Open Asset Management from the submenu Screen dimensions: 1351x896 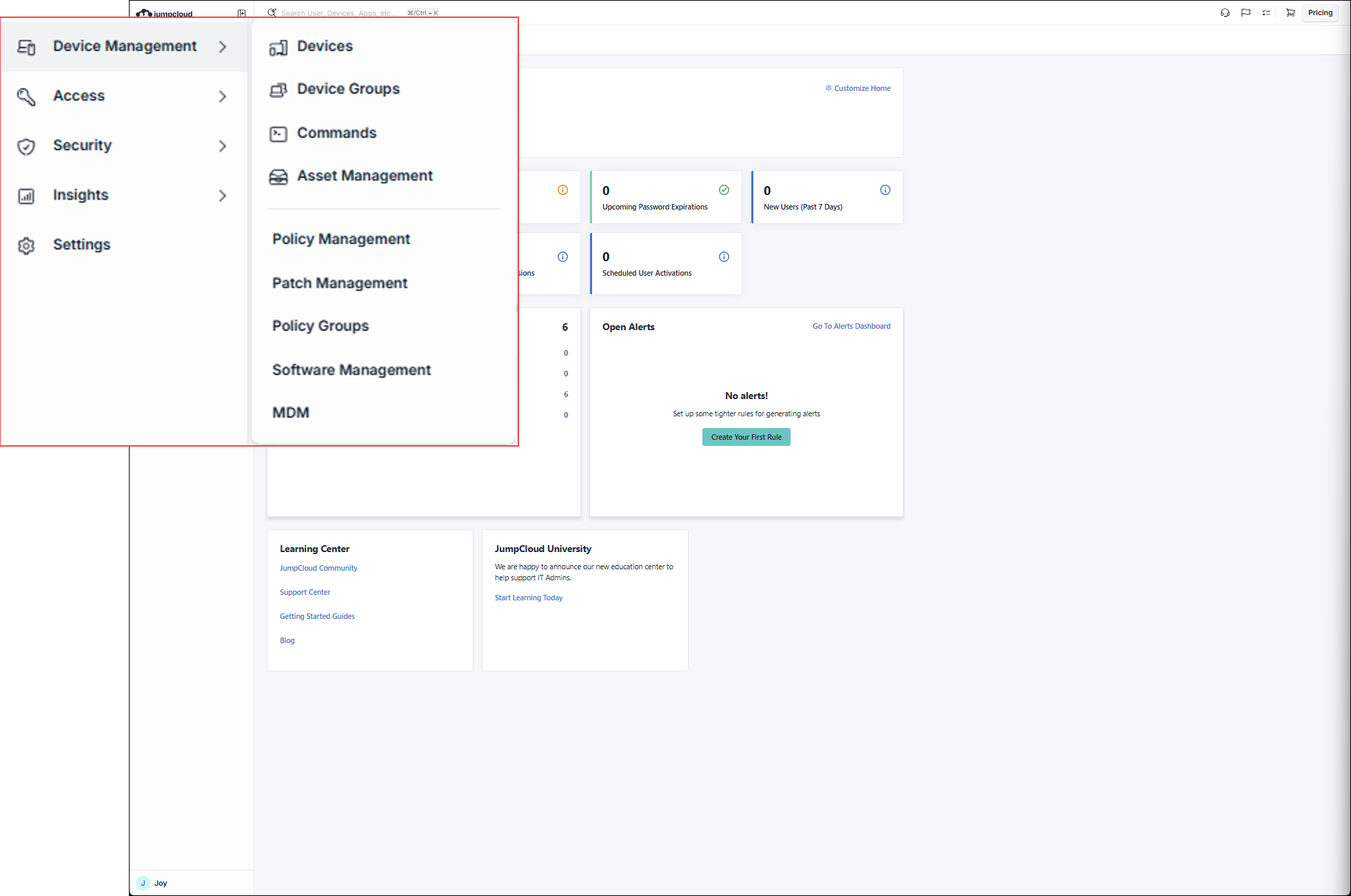pos(365,176)
